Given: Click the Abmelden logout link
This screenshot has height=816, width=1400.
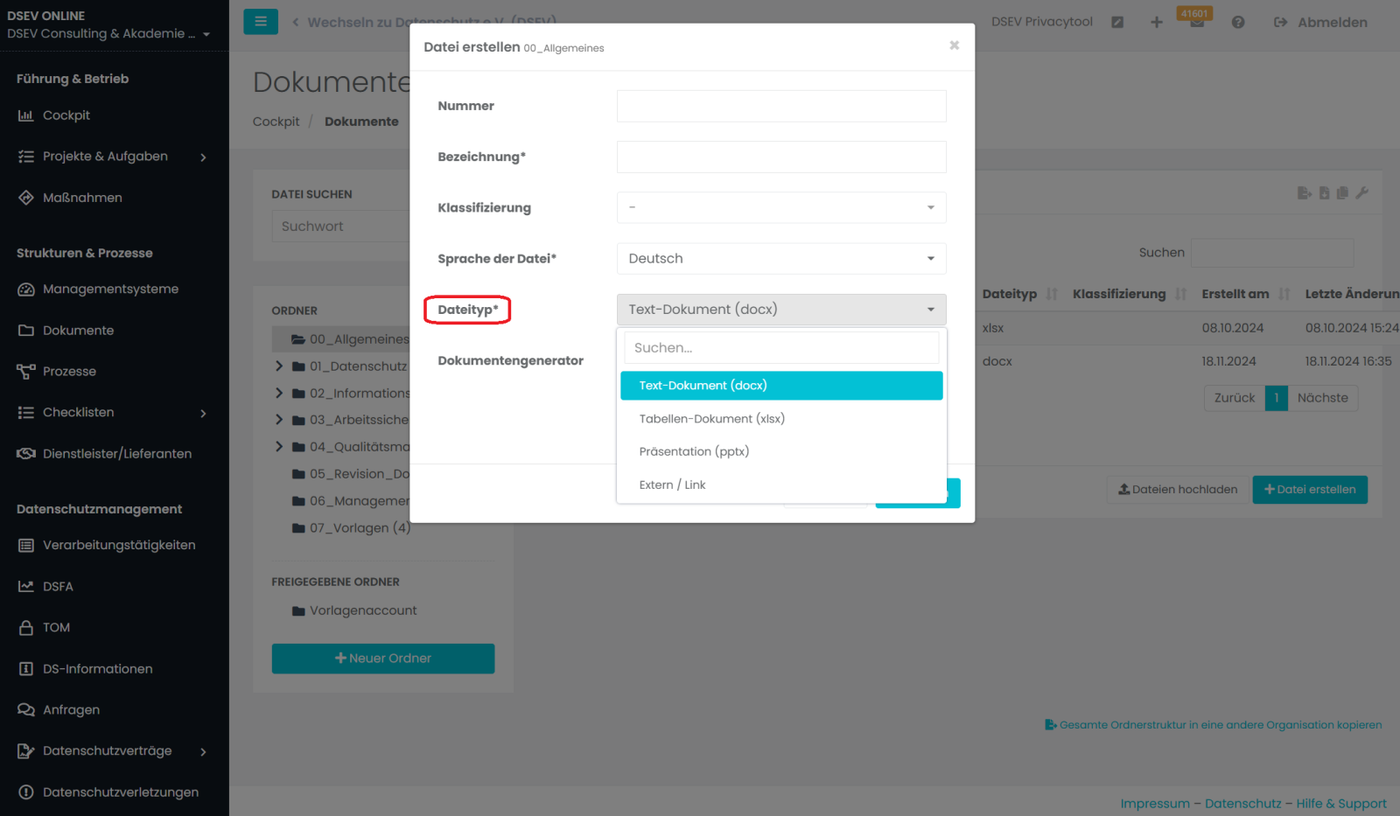Looking at the screenshot, I should point(1320,22).
